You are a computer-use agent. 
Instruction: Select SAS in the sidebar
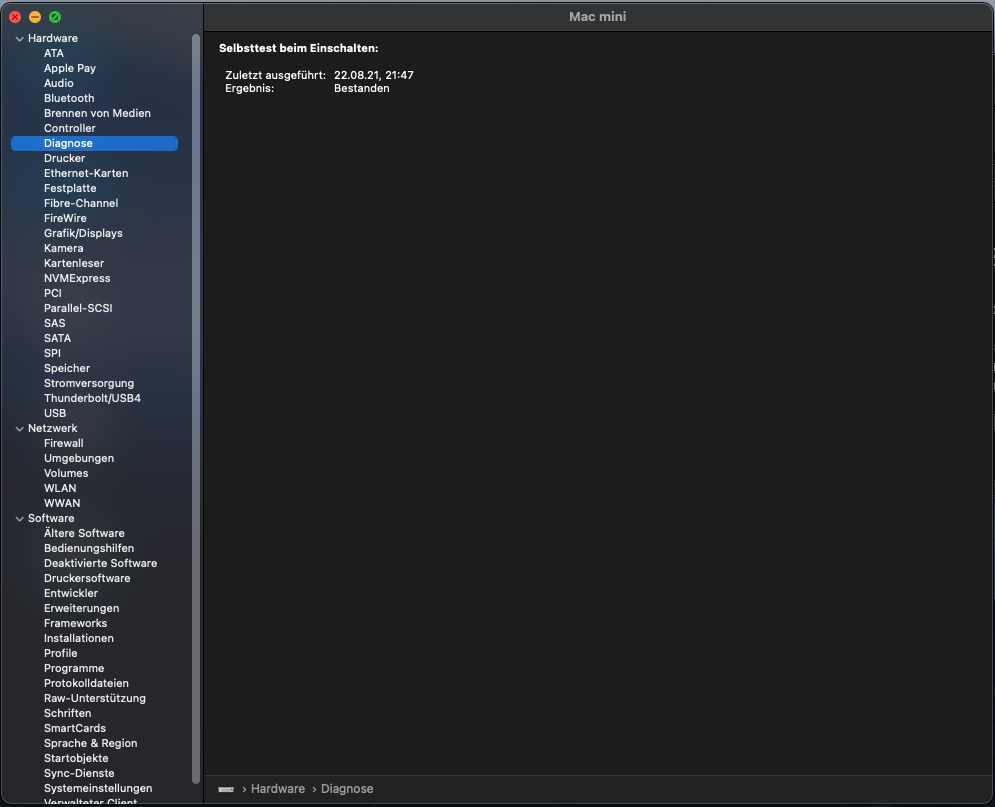(x=55, y=324)
